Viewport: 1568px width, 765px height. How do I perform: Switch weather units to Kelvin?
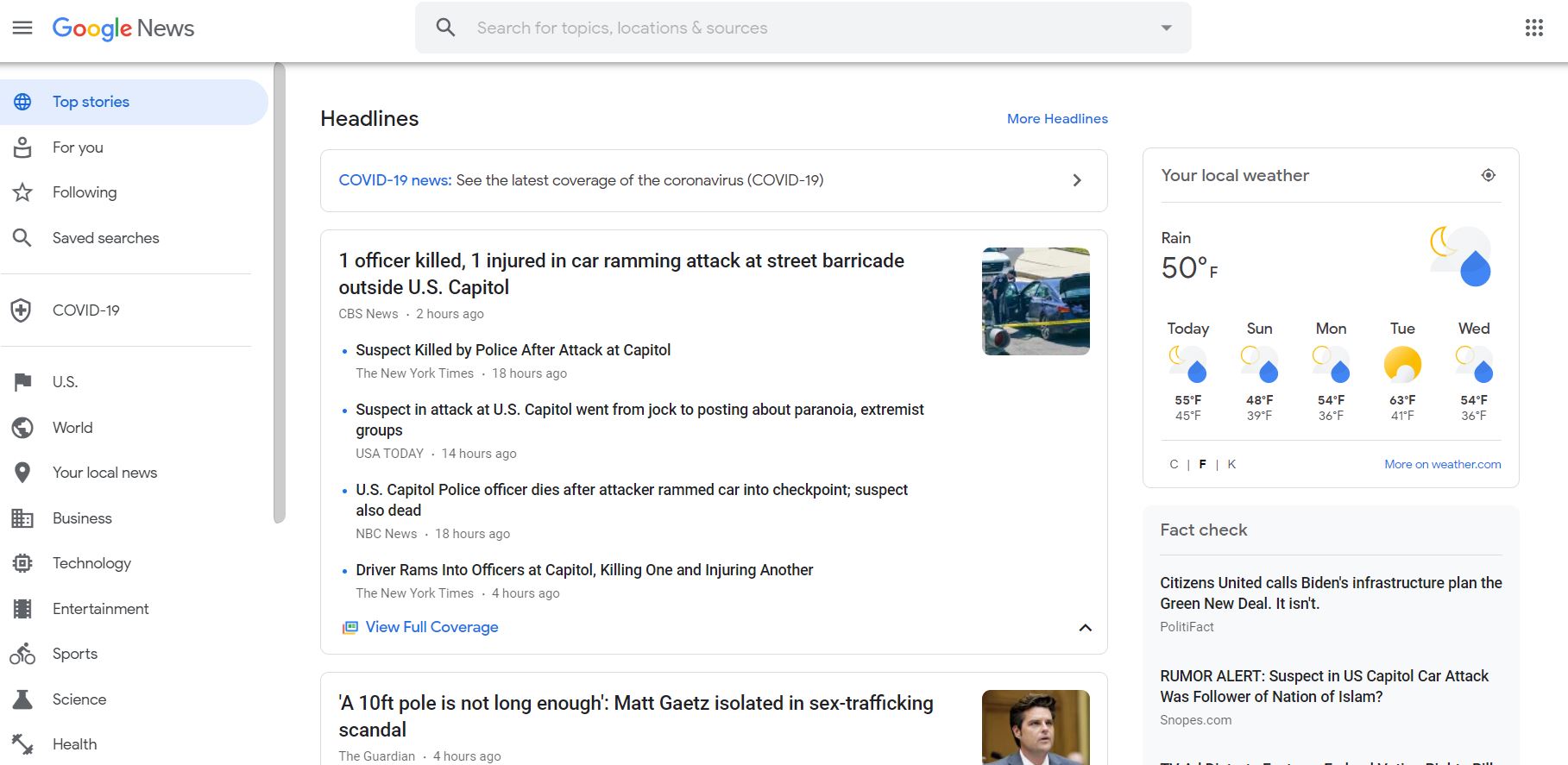pos(1231,464)
